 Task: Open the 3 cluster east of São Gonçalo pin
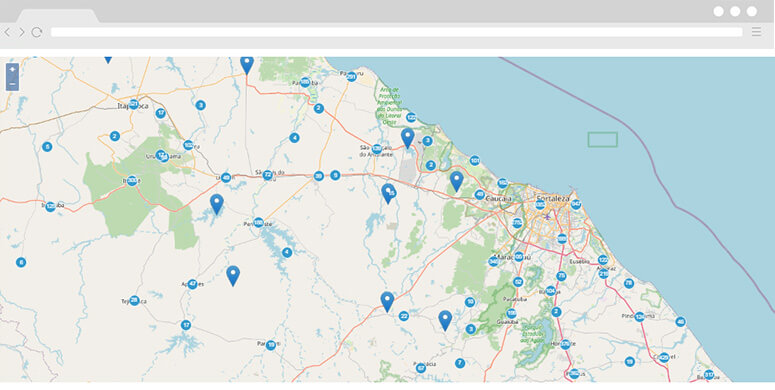[x=428, y=141]
